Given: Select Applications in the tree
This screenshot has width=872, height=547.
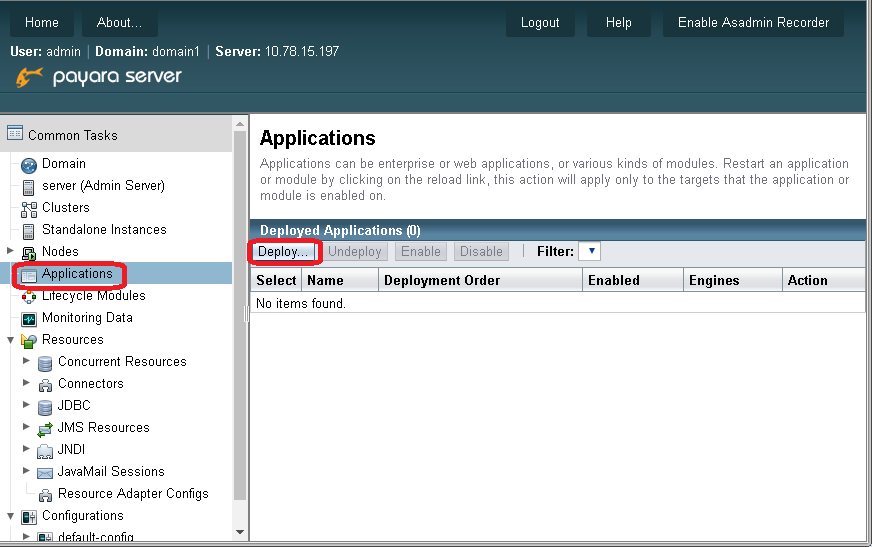Looking at the screenshot, I should coord(77,274).
